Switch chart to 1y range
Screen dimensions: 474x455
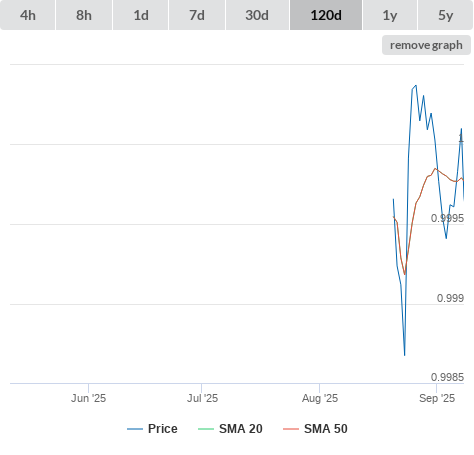click(390, 15)
